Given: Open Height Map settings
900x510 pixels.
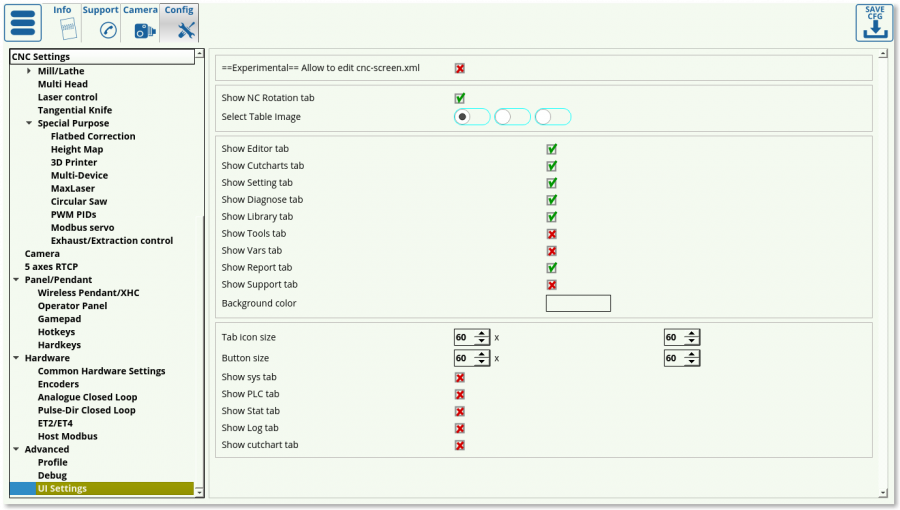Looking at the screenshot, I should point(77,149).
